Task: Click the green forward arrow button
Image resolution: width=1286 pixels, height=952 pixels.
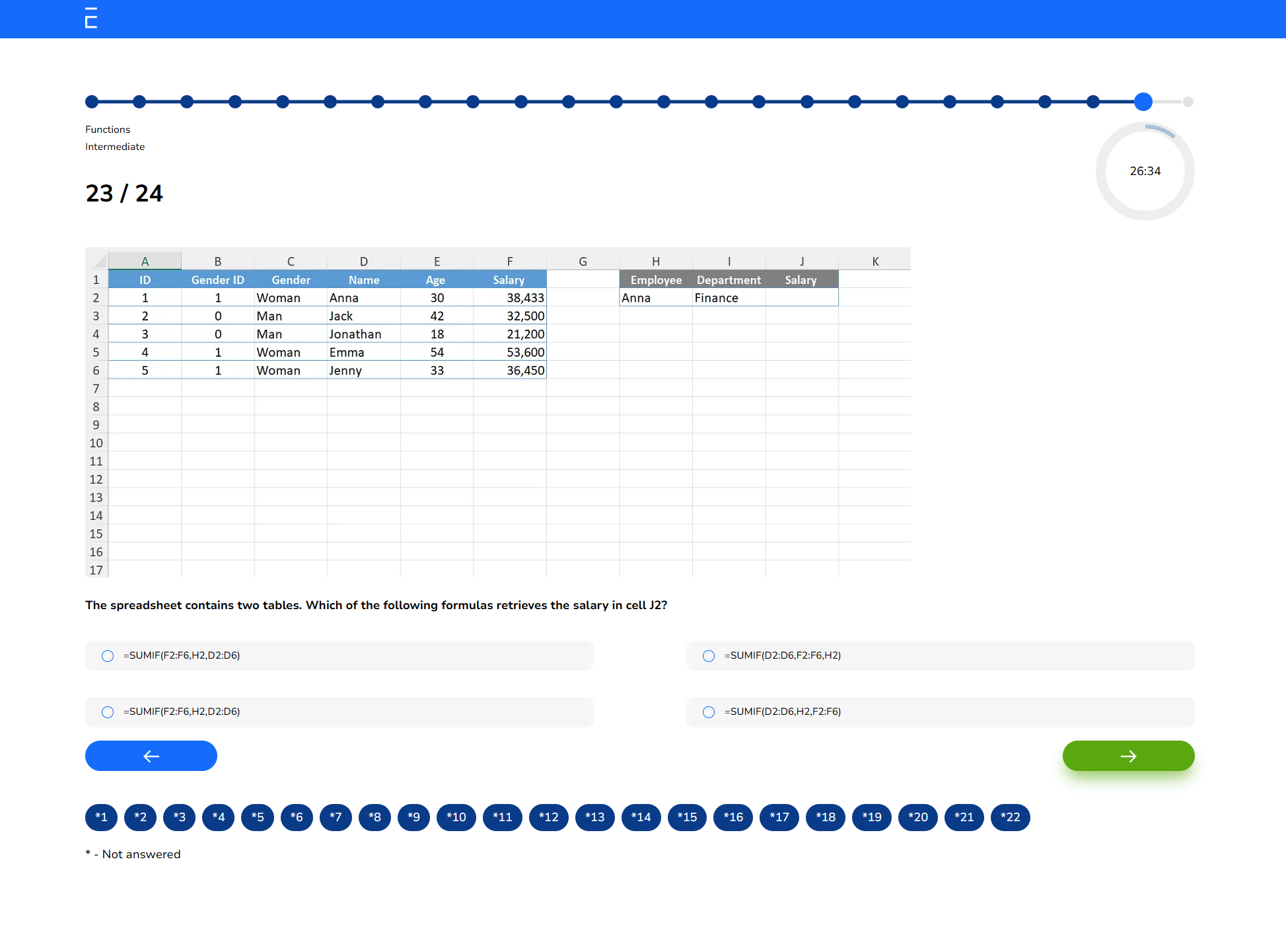Action: (x=1127, y=756)
